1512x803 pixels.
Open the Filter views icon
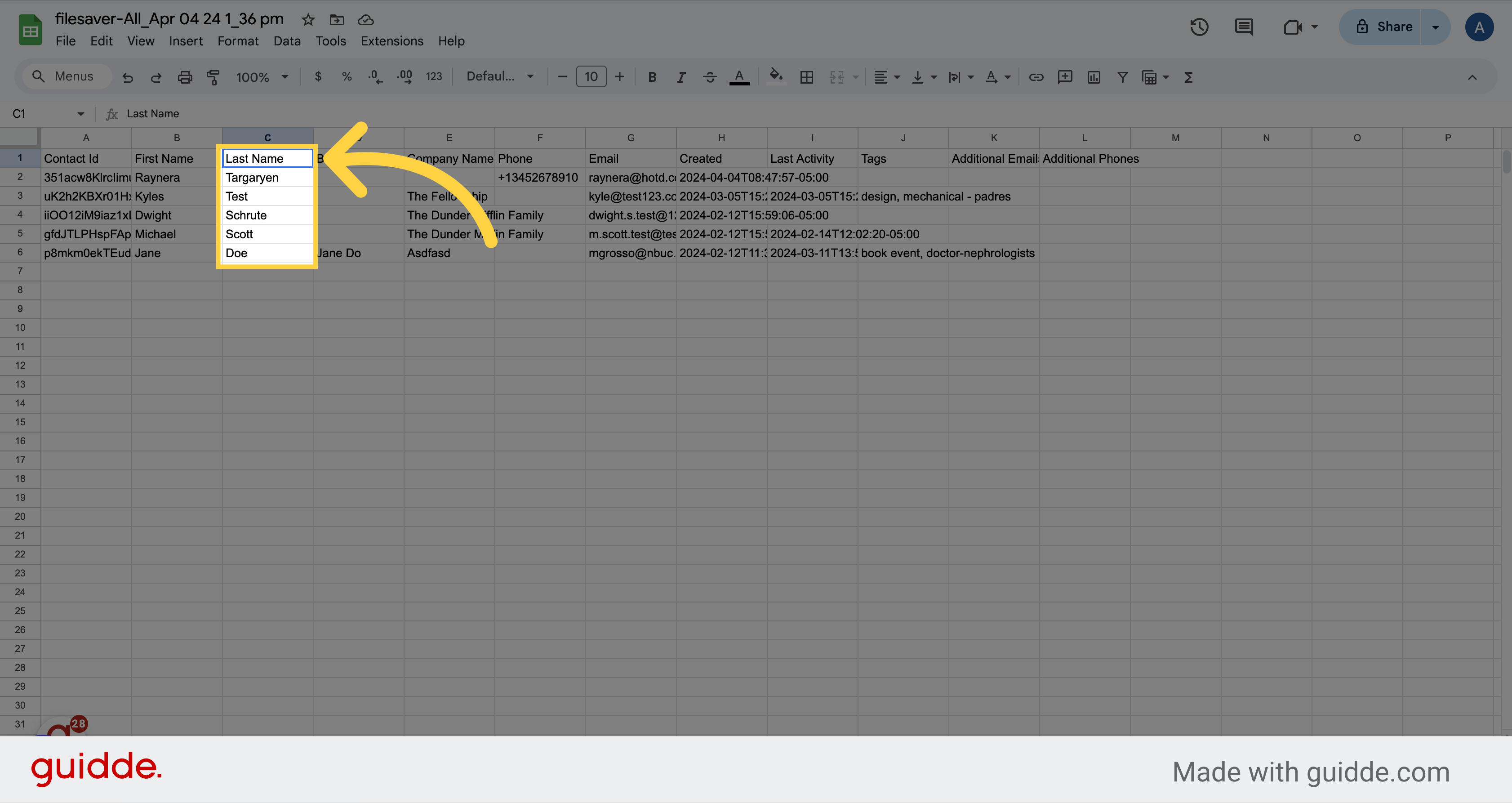coord(1155,77)
